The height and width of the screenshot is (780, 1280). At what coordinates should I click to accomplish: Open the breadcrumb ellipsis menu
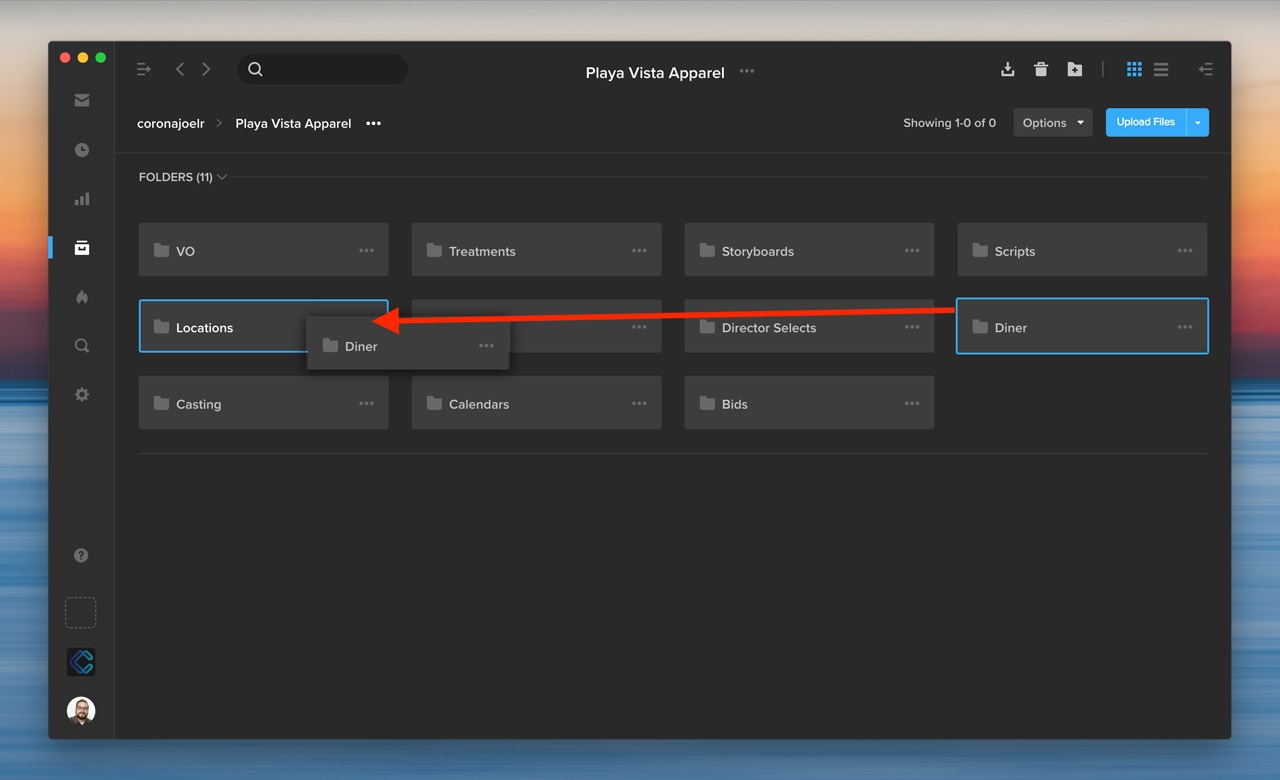pos(374,123)
